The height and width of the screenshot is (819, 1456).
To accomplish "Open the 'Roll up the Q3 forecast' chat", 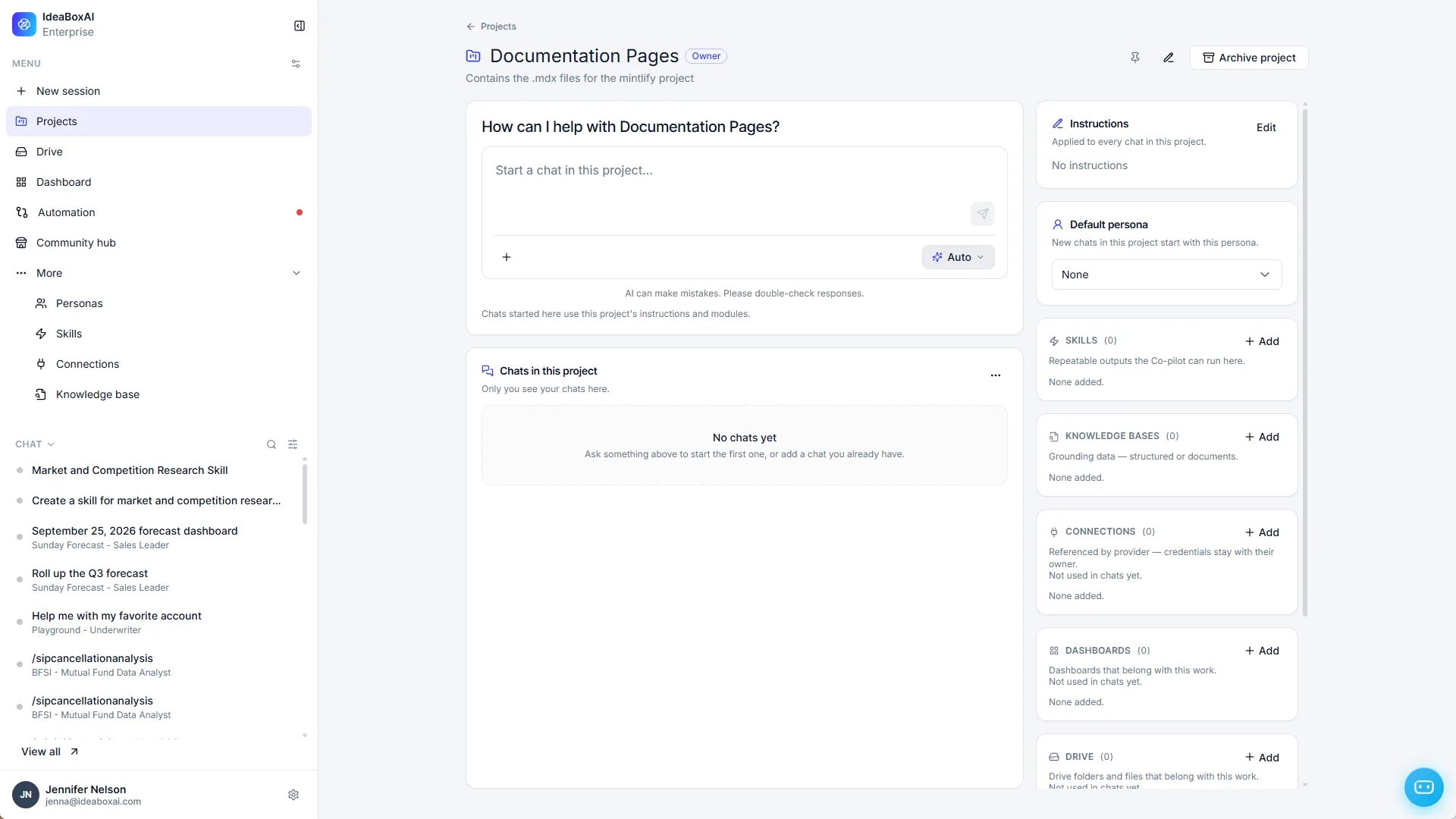I will point(152,580).
